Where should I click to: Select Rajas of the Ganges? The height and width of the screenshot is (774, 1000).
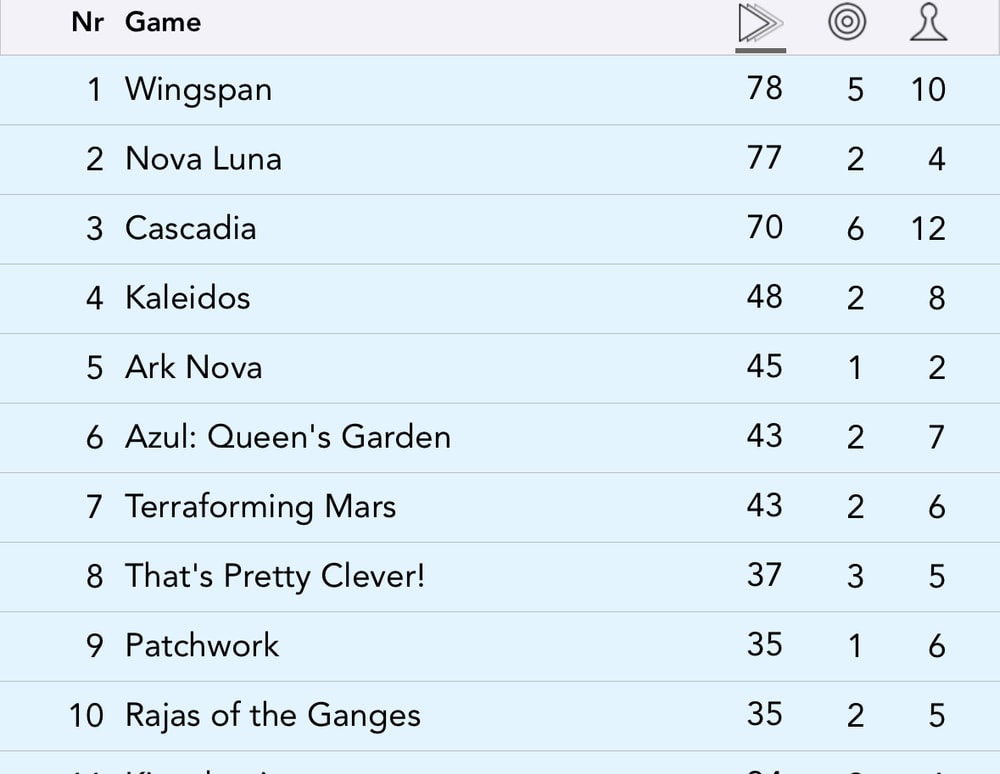pyautogui.click(x=272, y=715)
